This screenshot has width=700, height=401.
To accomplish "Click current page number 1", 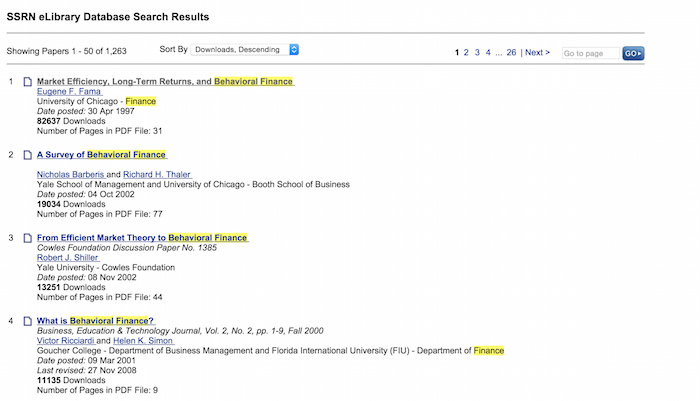I will pyautogui.click(x=457, y=52).
